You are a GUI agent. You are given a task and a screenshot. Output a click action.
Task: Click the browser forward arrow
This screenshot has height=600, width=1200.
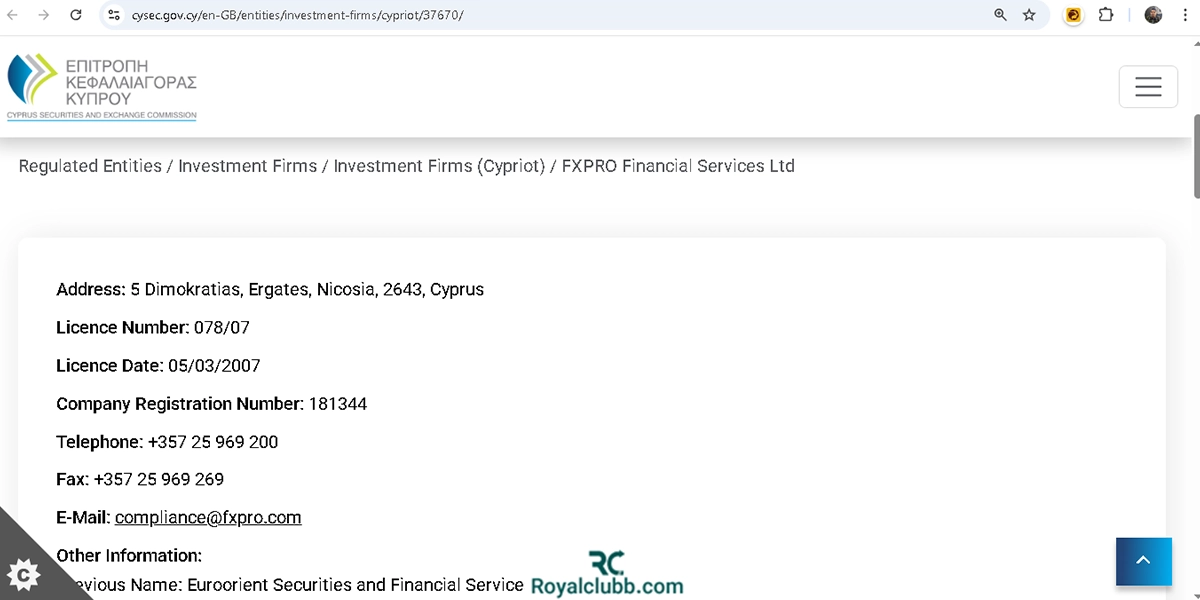[43, 15]
